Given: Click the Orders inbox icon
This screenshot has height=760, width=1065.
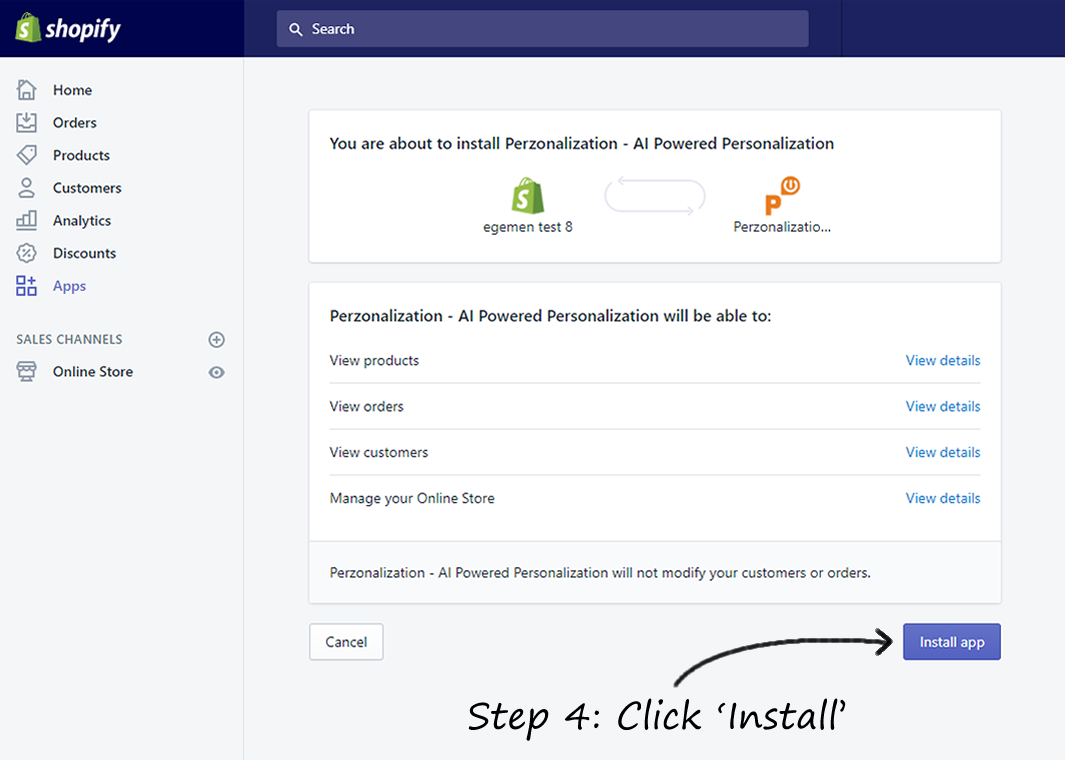Looking at the screenshot, I should point(26,122).
